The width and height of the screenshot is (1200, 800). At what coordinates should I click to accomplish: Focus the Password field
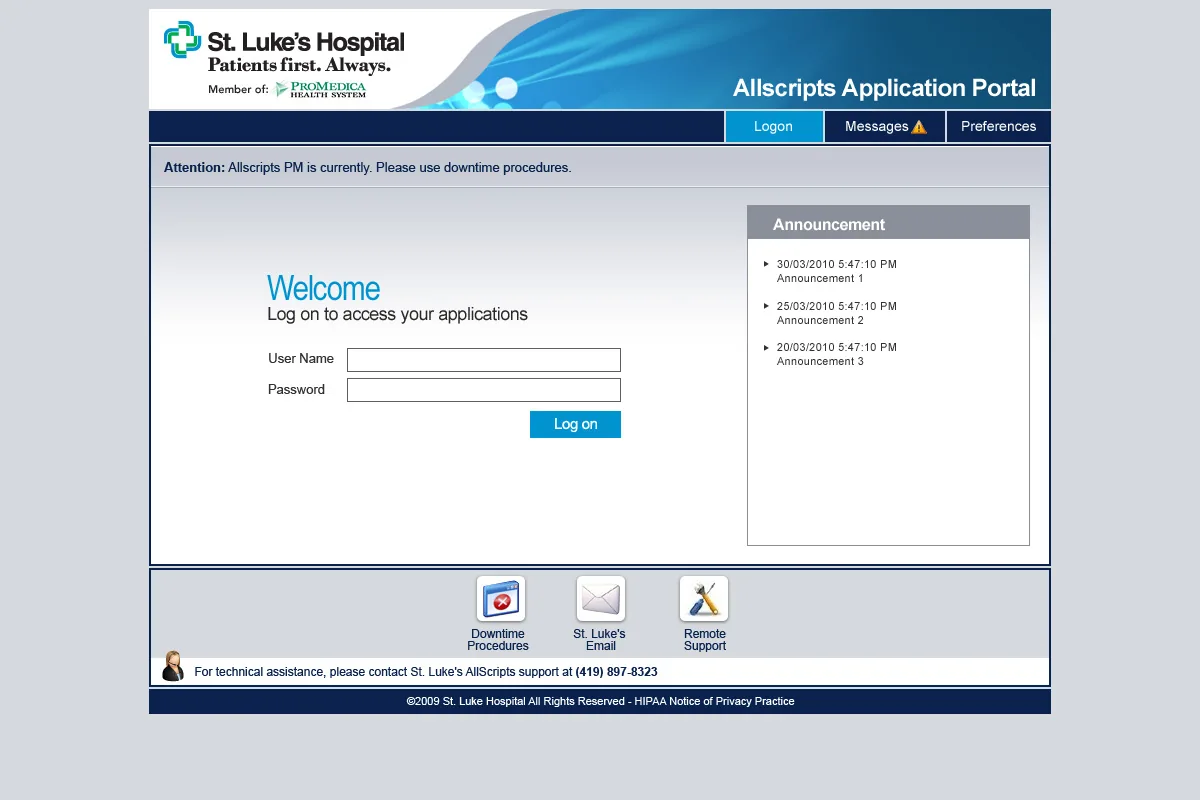click(x=484, y=390)
